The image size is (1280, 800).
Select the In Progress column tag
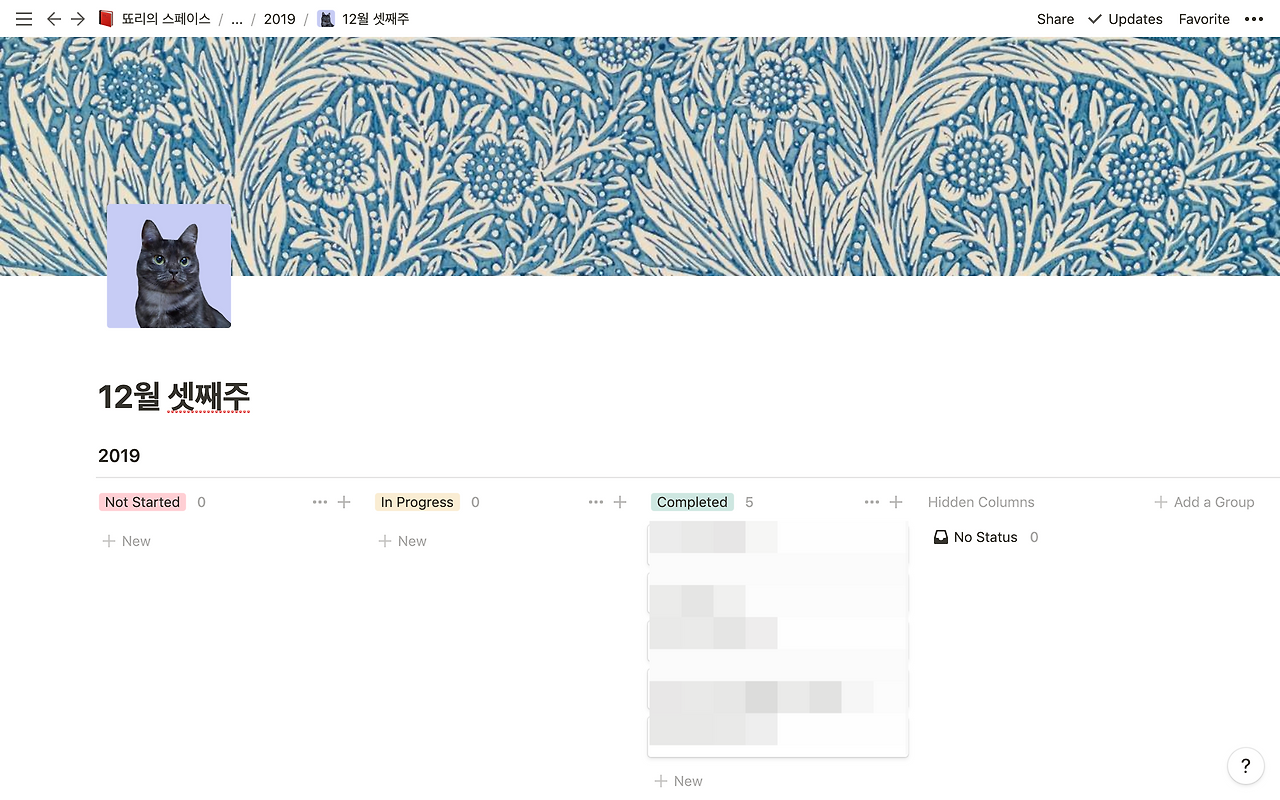(417, 502)
